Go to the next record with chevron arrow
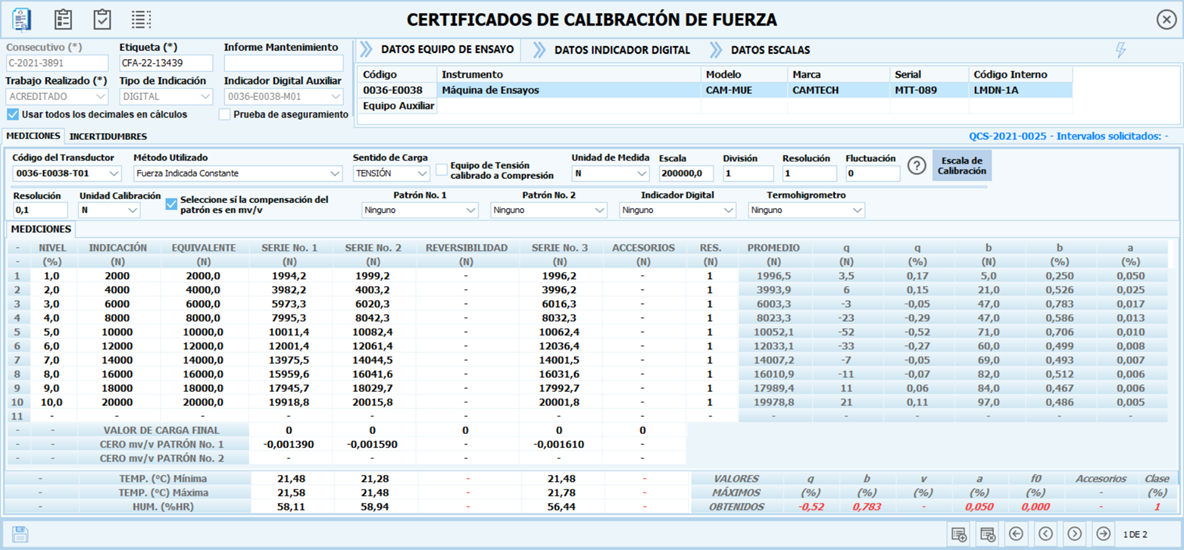 tap(1074, 534)
